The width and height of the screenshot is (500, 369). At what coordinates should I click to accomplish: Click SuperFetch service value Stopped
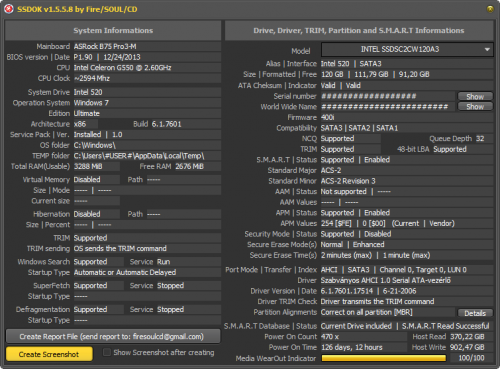tap(170, 286)
